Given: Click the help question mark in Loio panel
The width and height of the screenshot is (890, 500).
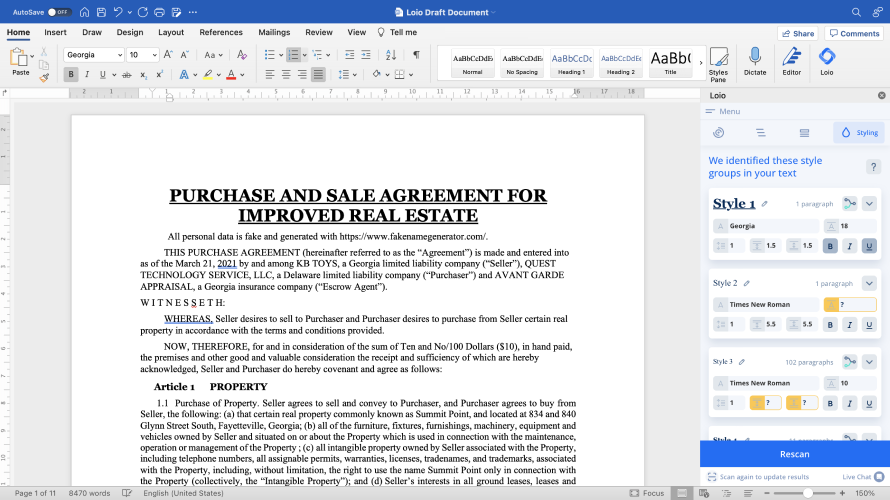Looking at the screenshot, I should [x=873, y=167].
